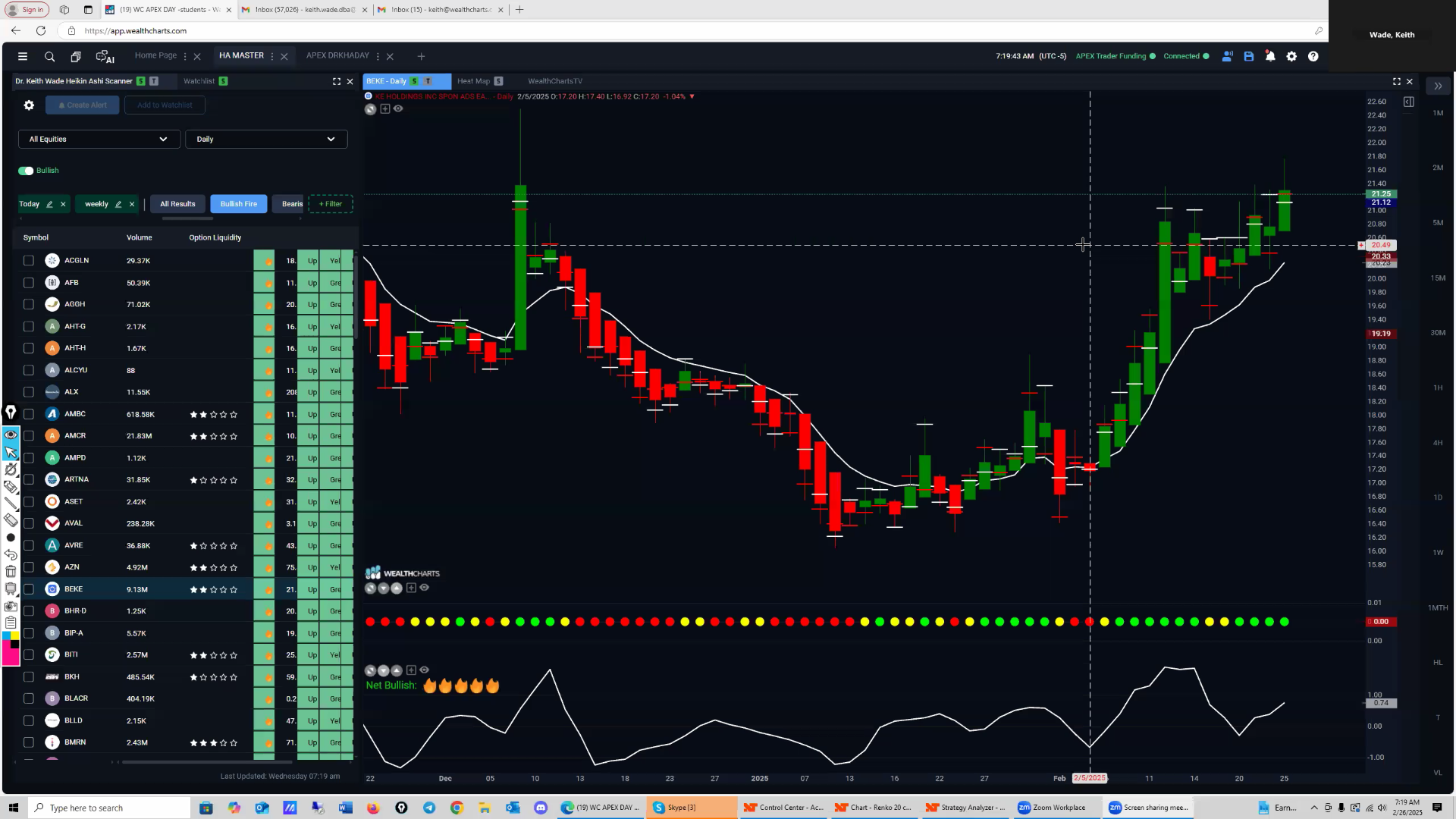Select the tag label drawing tool
Screen dimensions: 1456x819
tap(11, 487)
